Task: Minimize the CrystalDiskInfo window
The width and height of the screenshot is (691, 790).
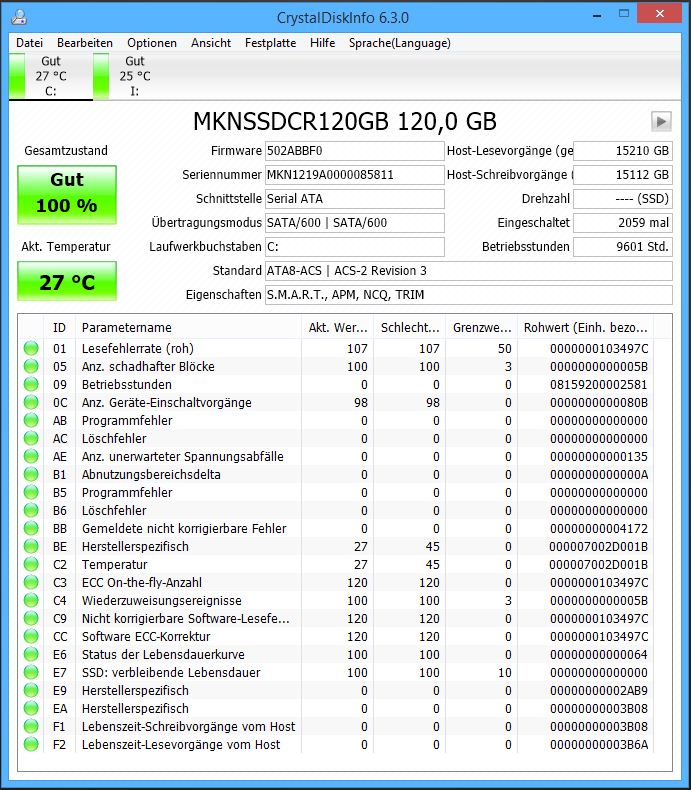Action: [x=597, y=15]
